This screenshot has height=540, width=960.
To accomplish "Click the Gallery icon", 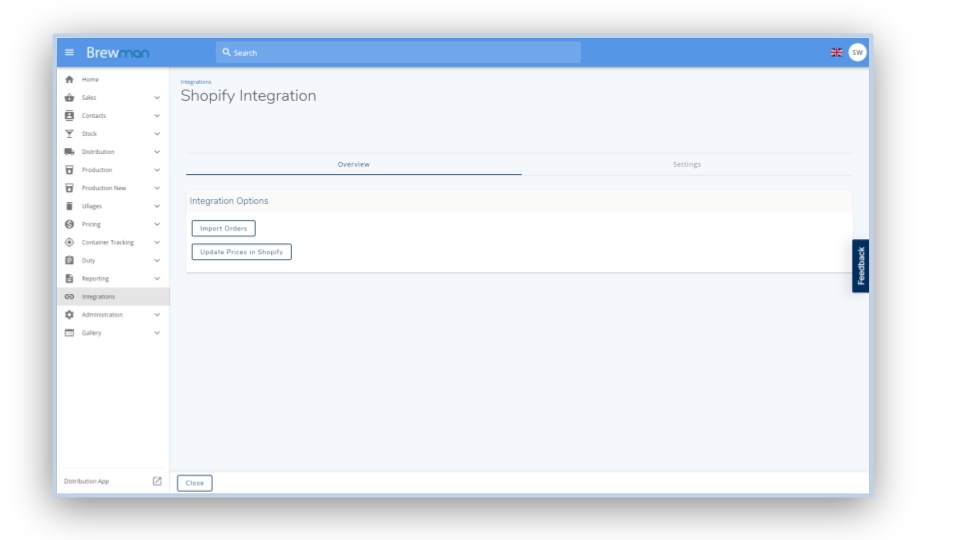I will pyautogui.click(x=69, y=333).
